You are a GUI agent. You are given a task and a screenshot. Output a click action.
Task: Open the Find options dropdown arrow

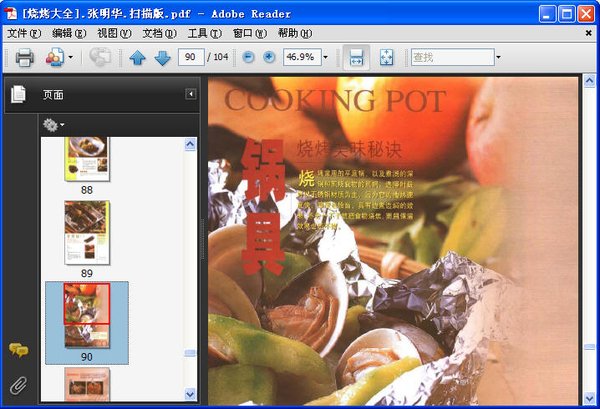point(498,57)
